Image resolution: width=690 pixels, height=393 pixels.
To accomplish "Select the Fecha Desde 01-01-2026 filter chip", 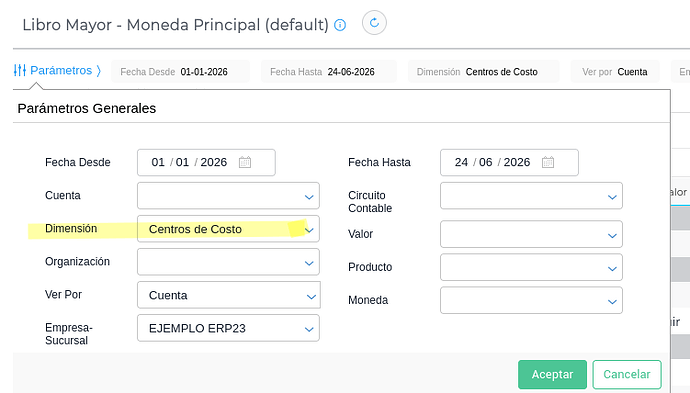I will click(180, 72).
